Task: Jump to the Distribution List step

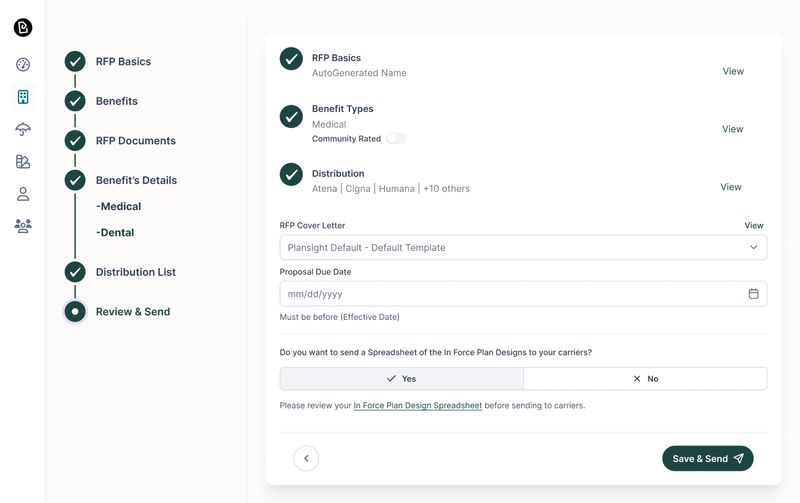Action: tap(135, 272)
